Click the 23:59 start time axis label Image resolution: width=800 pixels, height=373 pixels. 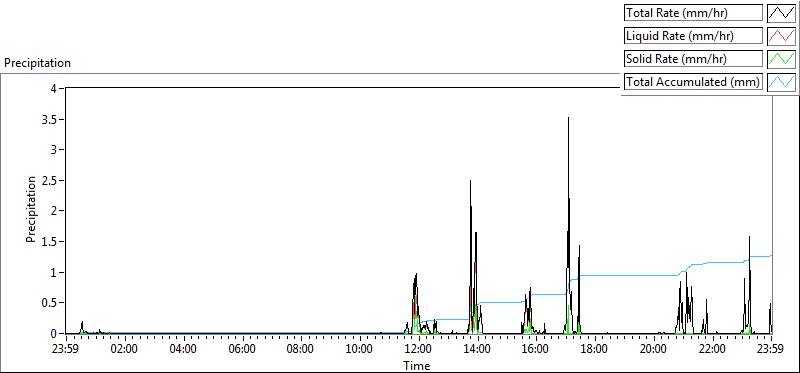(x=66, y=350)
